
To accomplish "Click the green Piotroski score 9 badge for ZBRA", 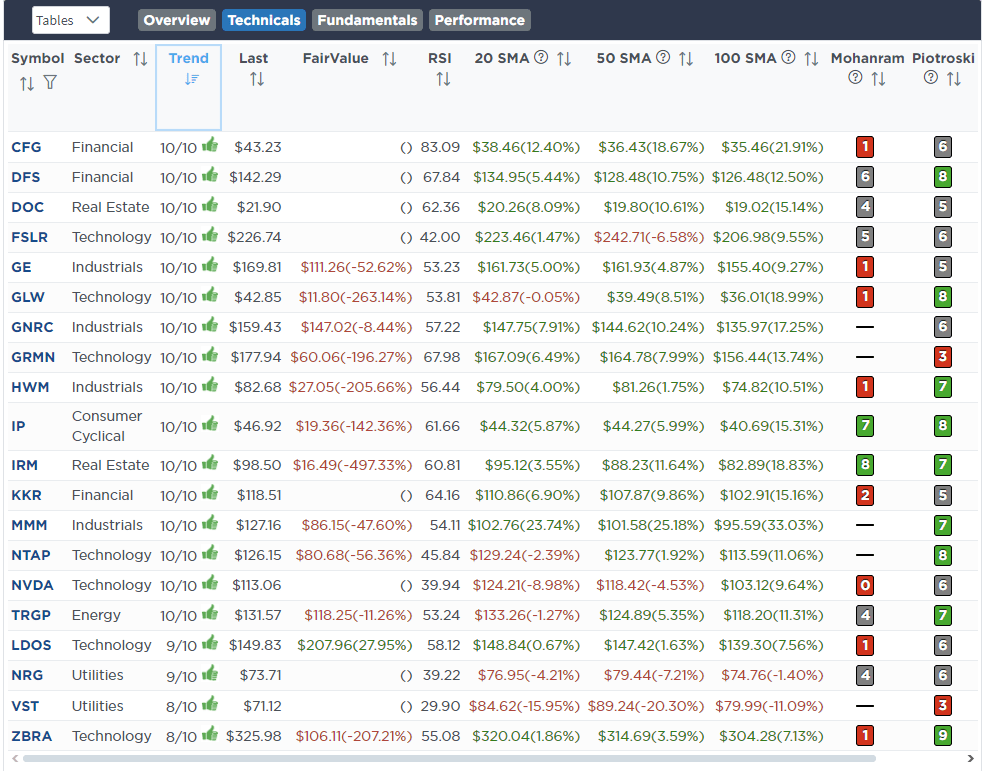I will point(942,736).
